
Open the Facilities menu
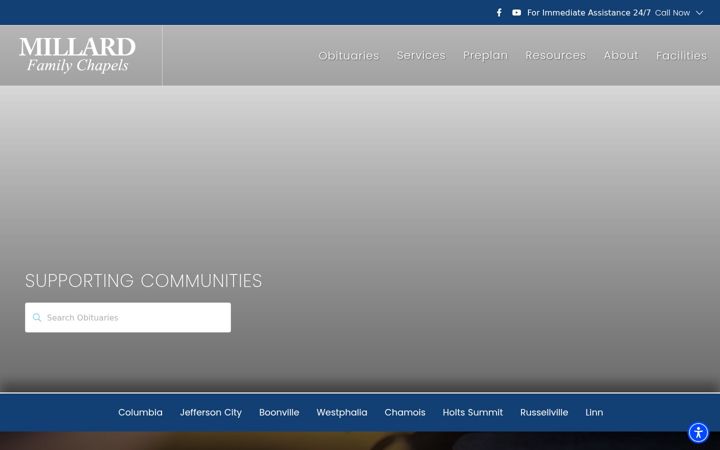click(681, 56)
